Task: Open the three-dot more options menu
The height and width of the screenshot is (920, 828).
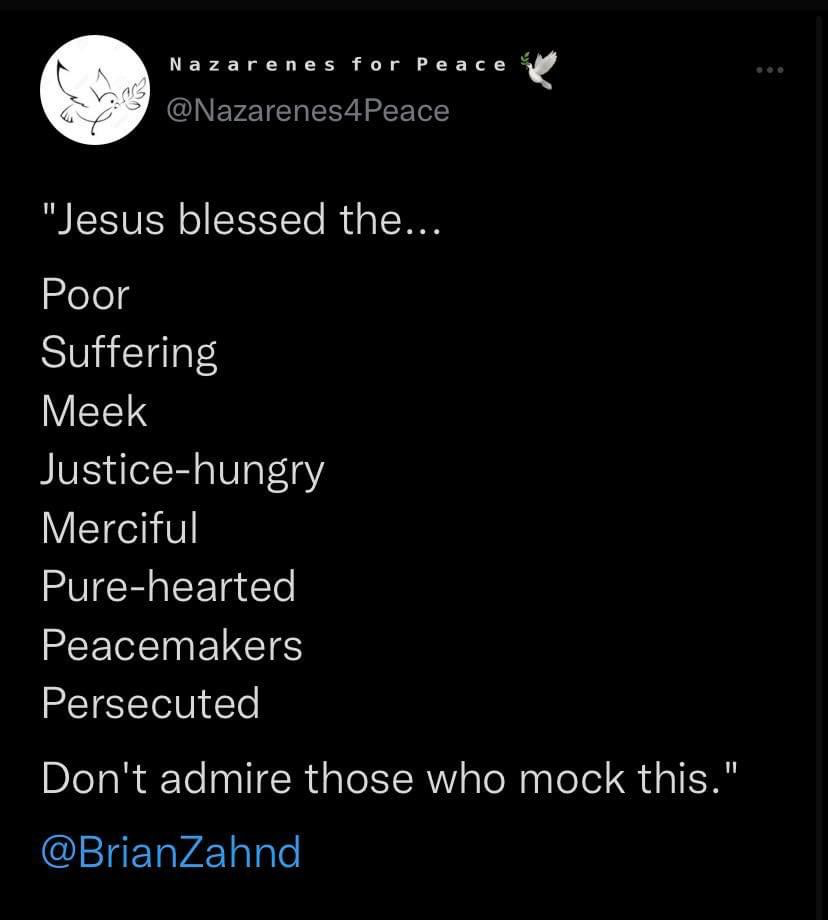Action: [769, 70]
